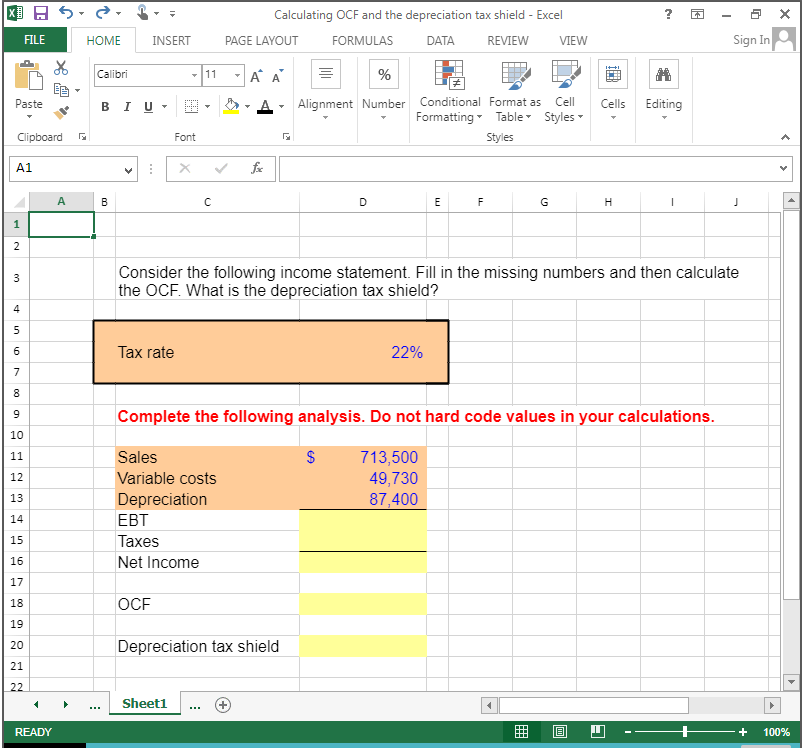Viewport: 803px width, 749px height.
Task: Cut selection with scissors icon
Action: click(61, 68)
